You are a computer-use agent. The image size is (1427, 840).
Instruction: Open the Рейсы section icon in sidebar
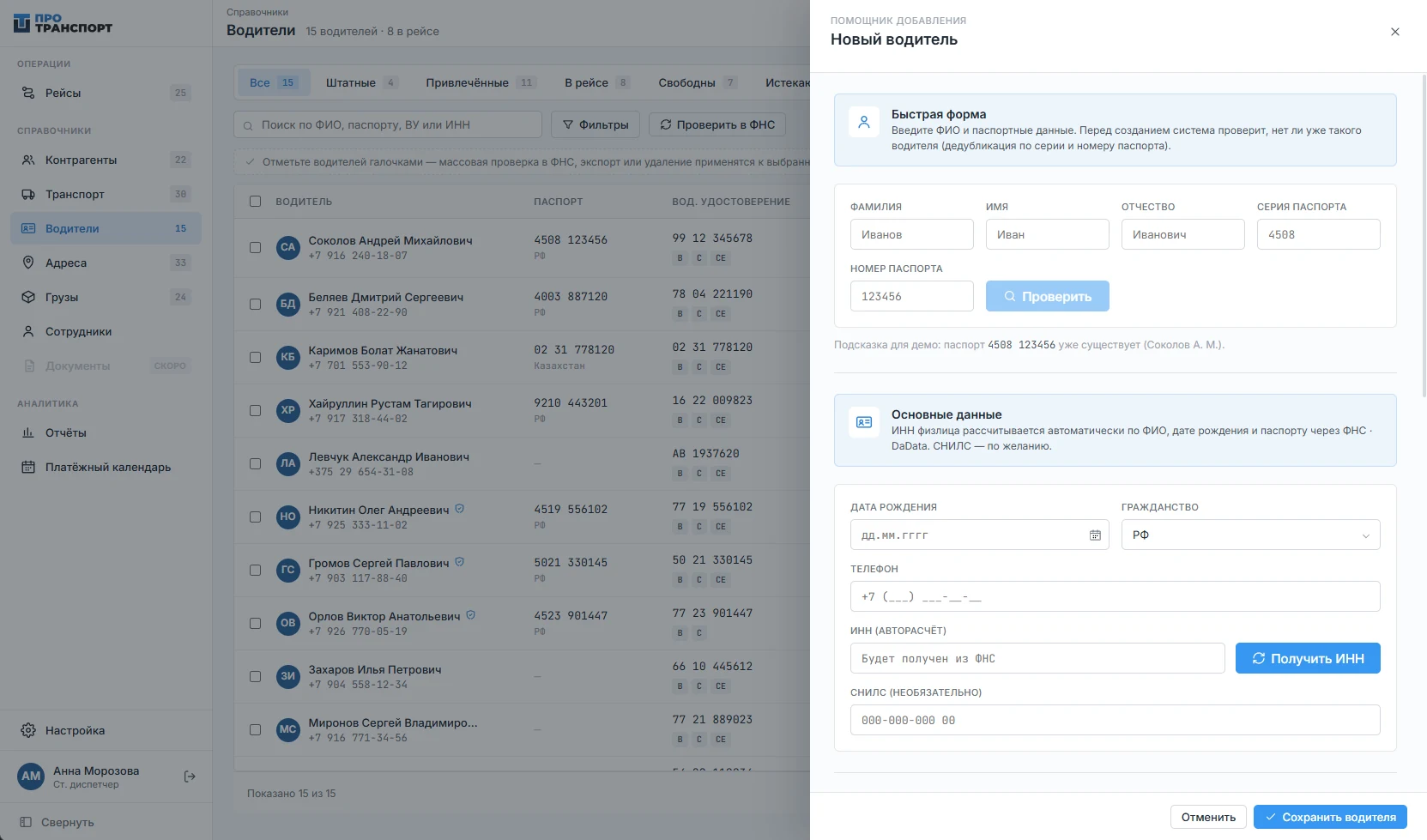pyautogui.click(x=28, y=93)
